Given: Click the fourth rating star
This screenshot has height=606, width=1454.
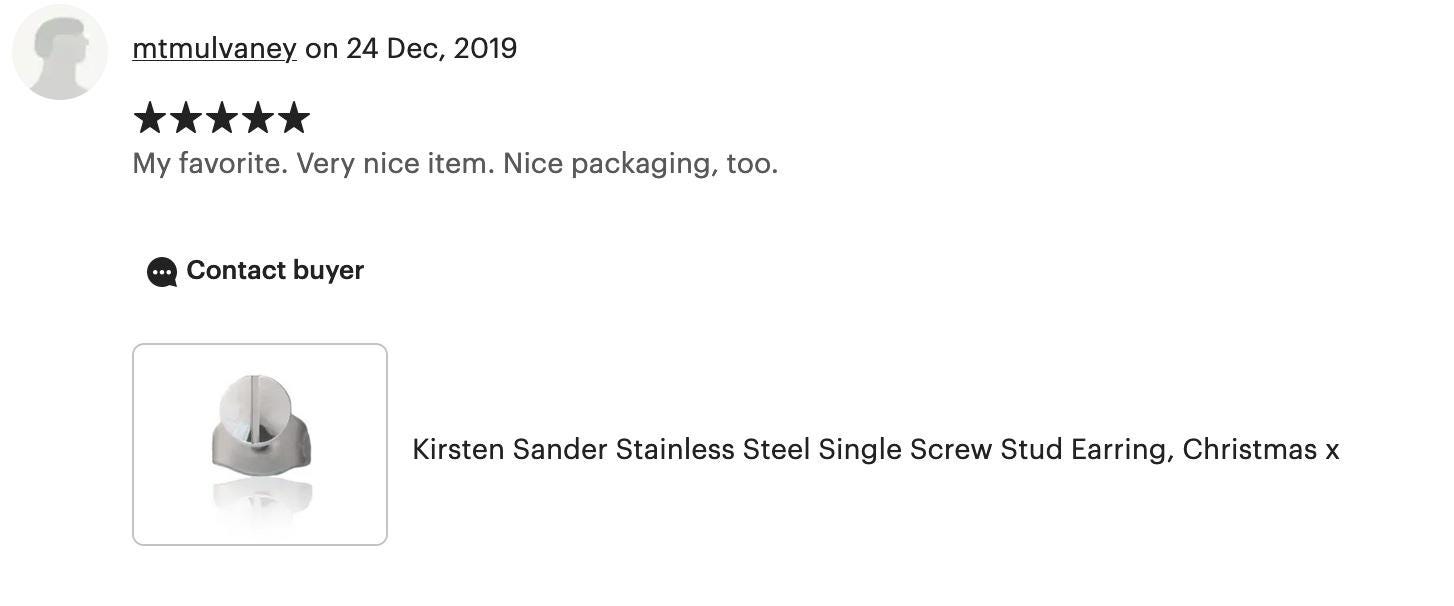Looking at the screenshot, I should (257, 118).
